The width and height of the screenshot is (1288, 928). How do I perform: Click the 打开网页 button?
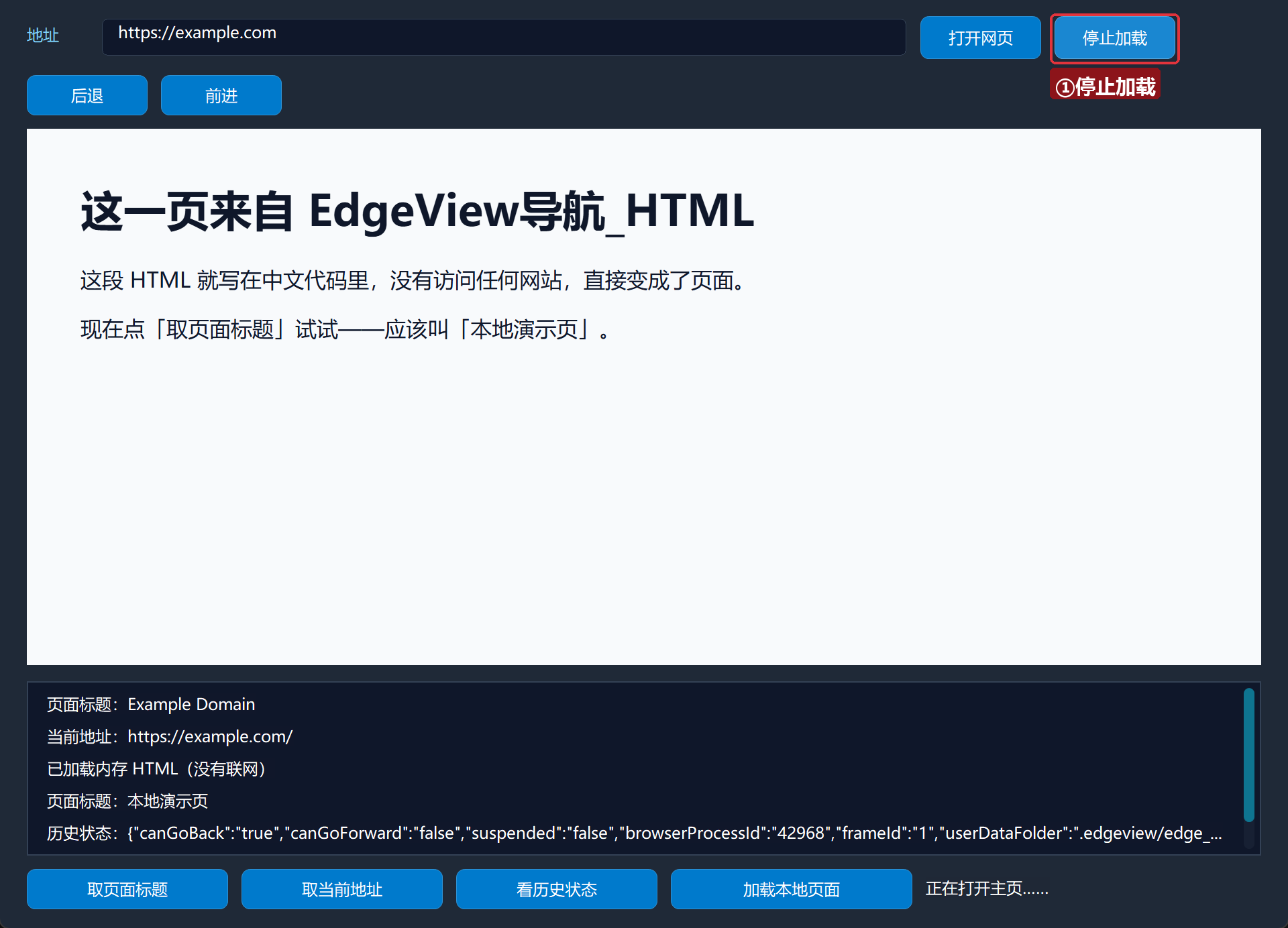980,38
